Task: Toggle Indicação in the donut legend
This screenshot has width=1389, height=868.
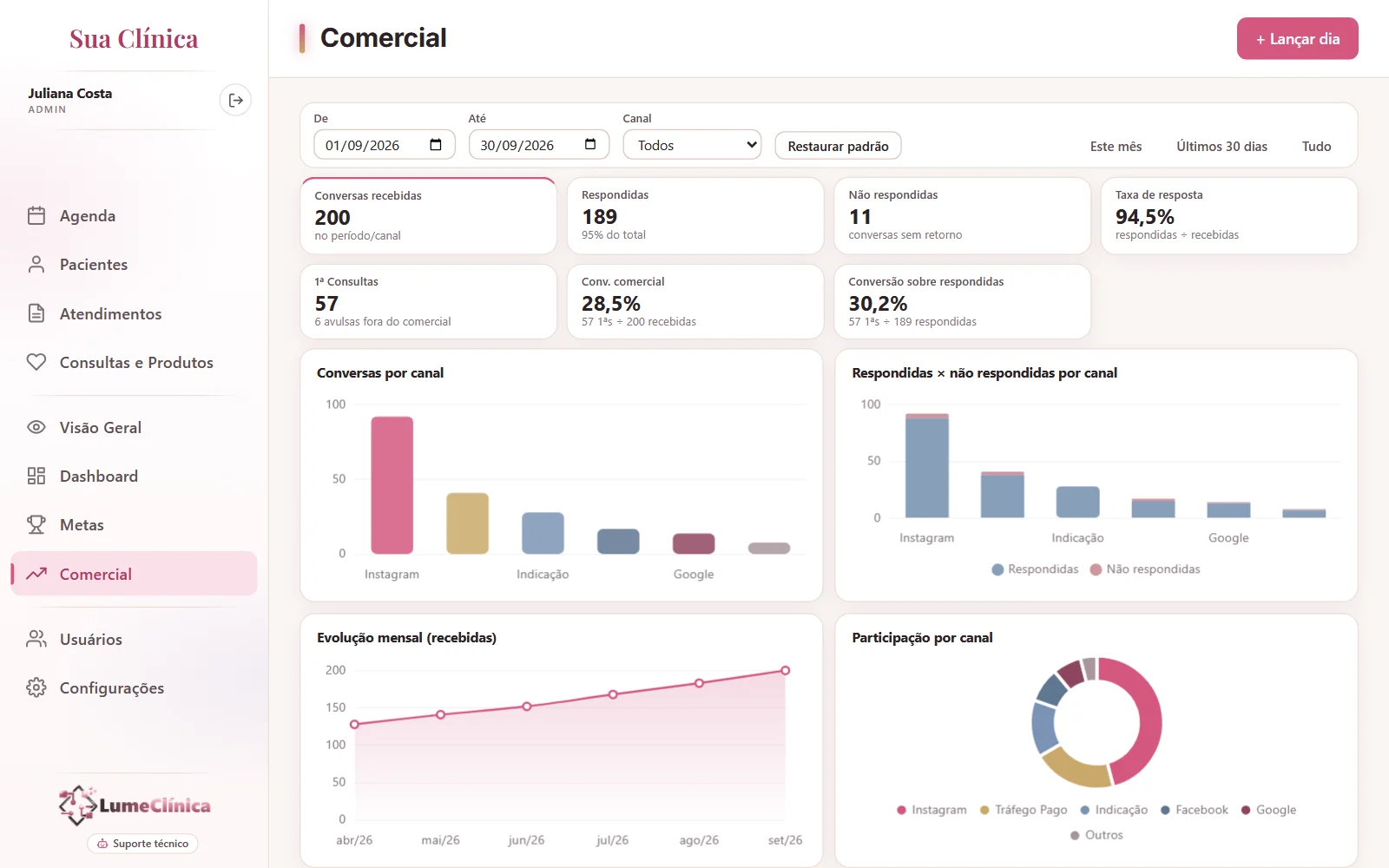Action: tap(1114, 810)
